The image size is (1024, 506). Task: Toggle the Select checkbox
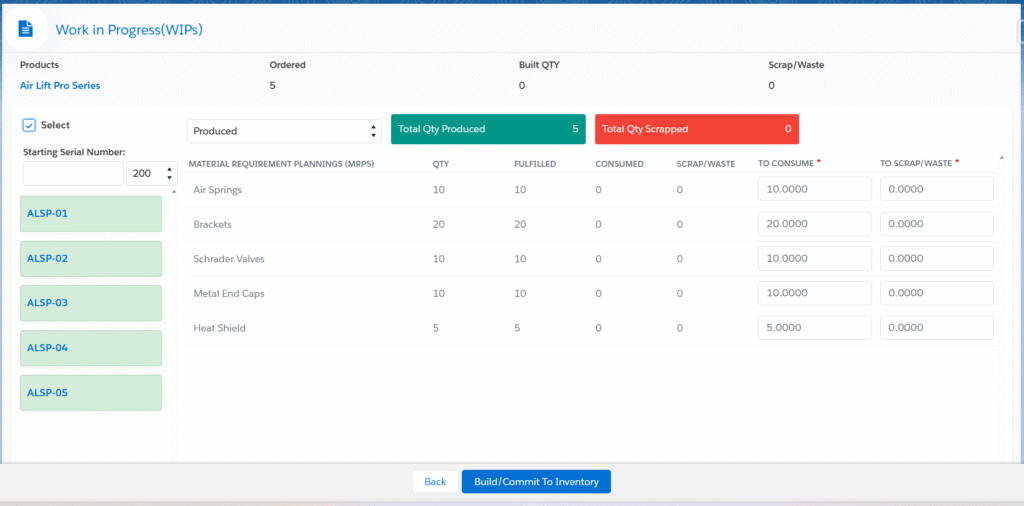(29, 125)
